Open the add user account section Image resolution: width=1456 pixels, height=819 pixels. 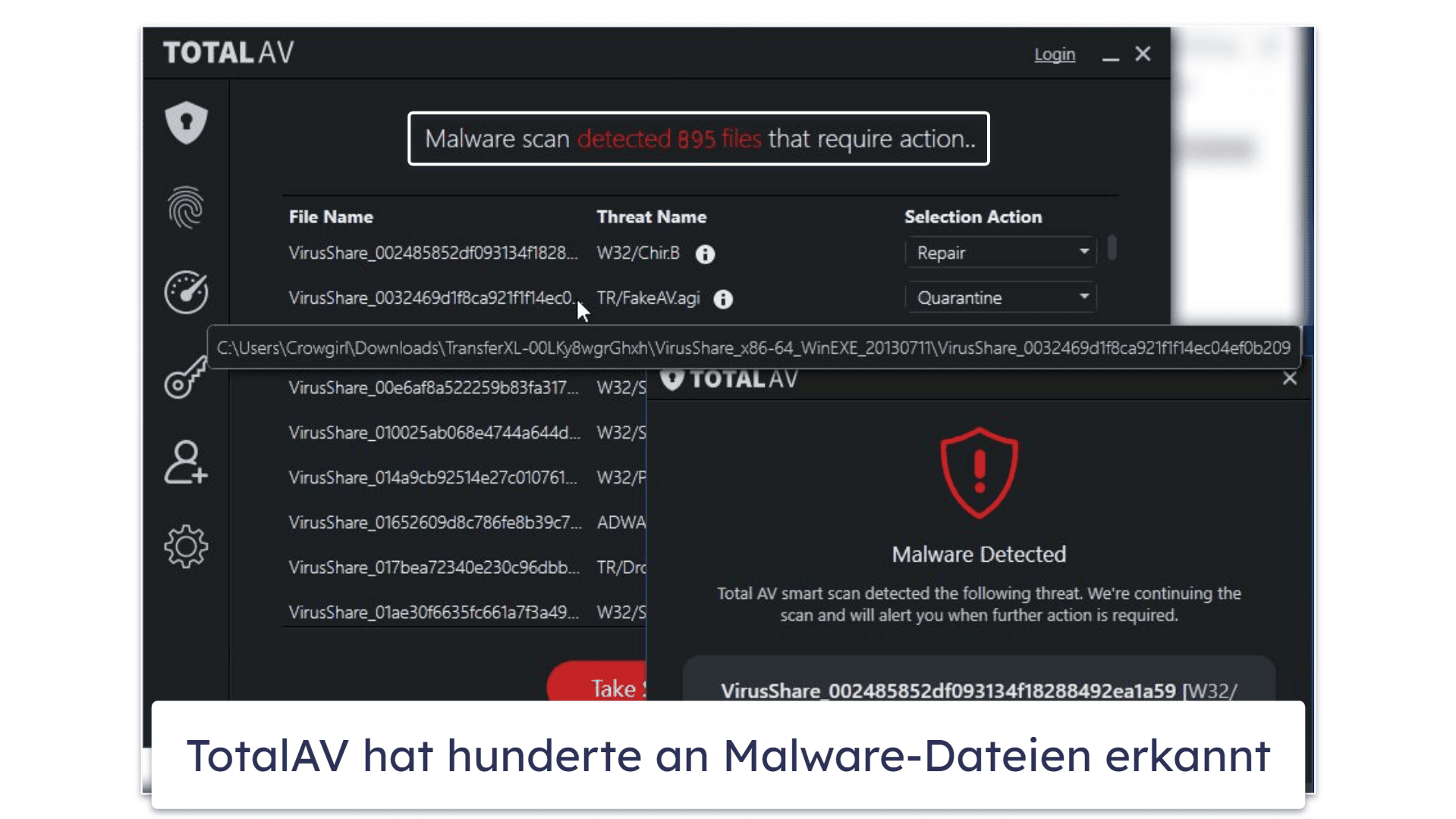[x=186, y=461]
